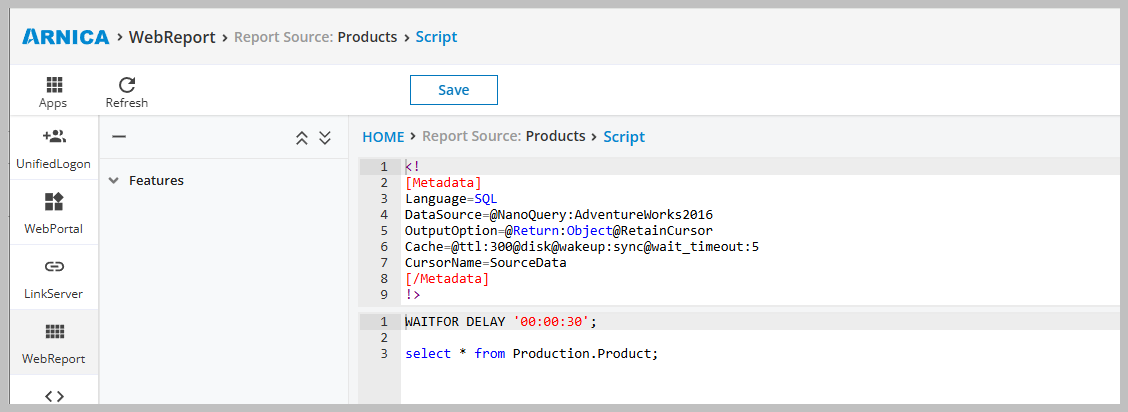
Task: Collapse all tree sections with double up chevron
Action: click(302, 138)
